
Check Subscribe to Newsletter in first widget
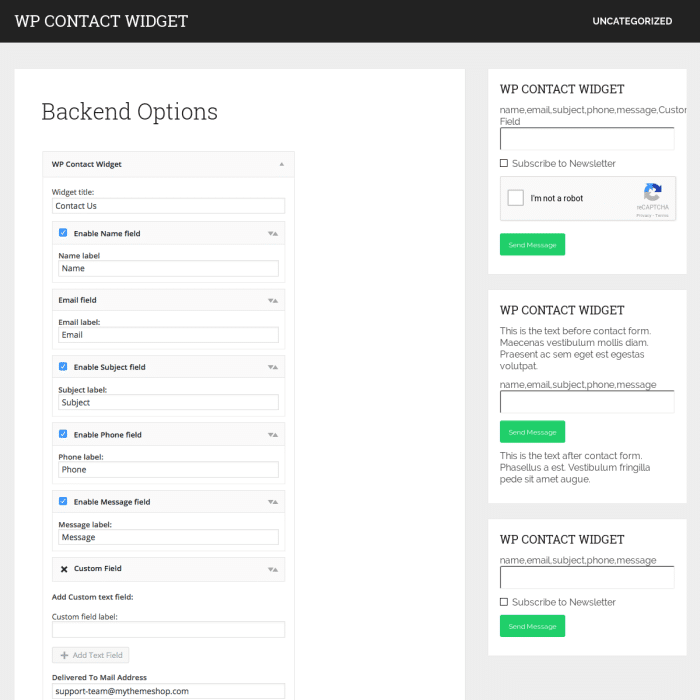(x=504, y=163)
